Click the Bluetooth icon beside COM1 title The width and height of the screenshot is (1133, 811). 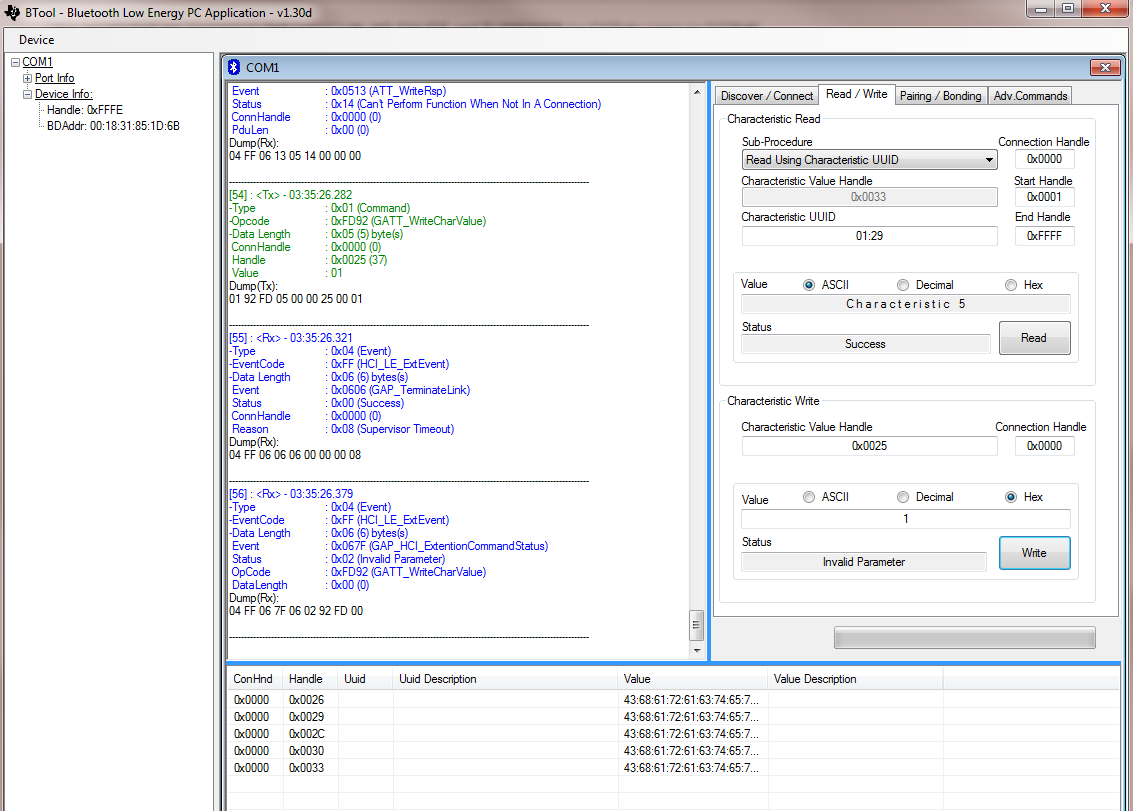[234, 67]
